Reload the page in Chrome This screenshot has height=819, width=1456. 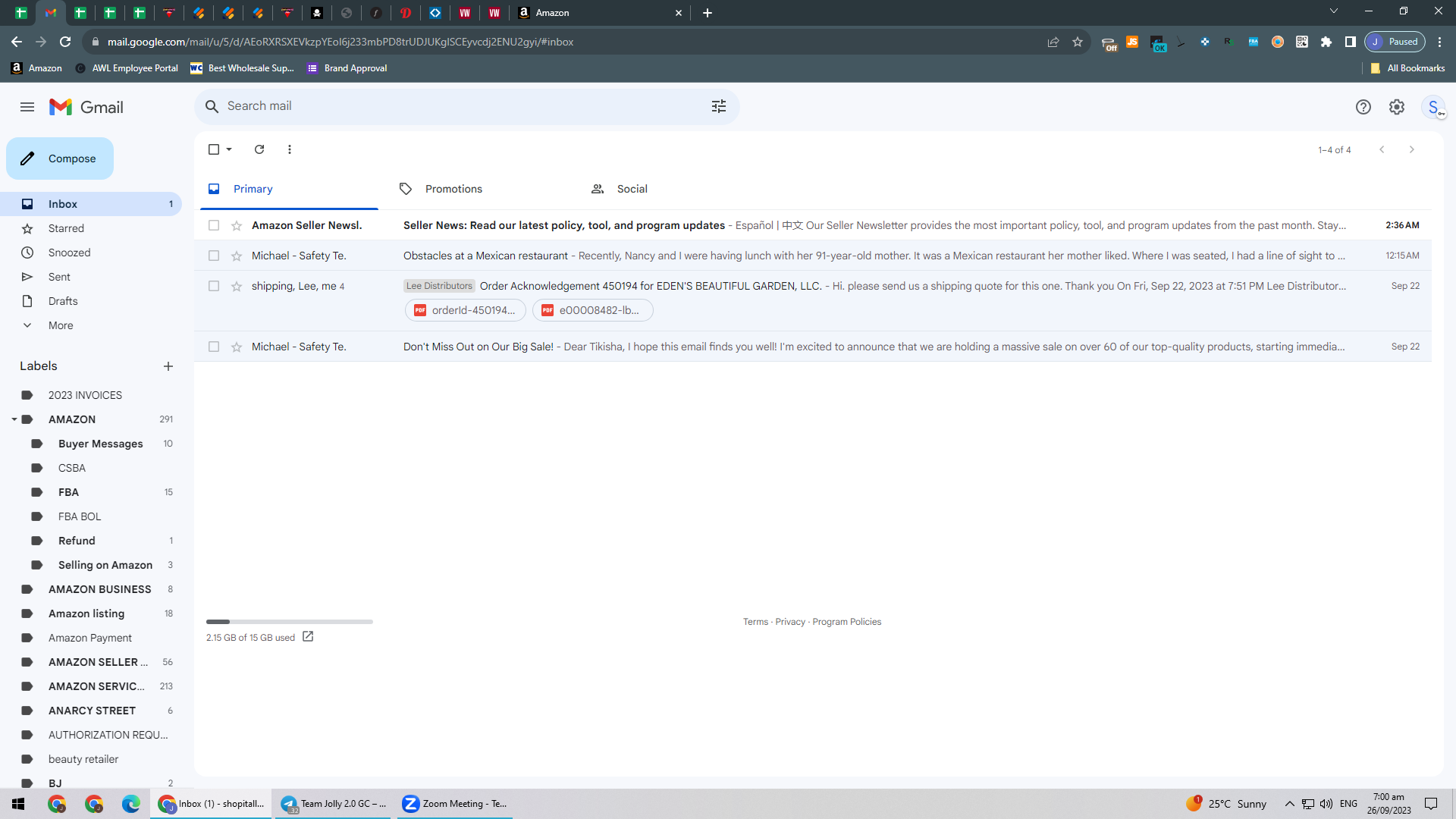tap(65, 42)
